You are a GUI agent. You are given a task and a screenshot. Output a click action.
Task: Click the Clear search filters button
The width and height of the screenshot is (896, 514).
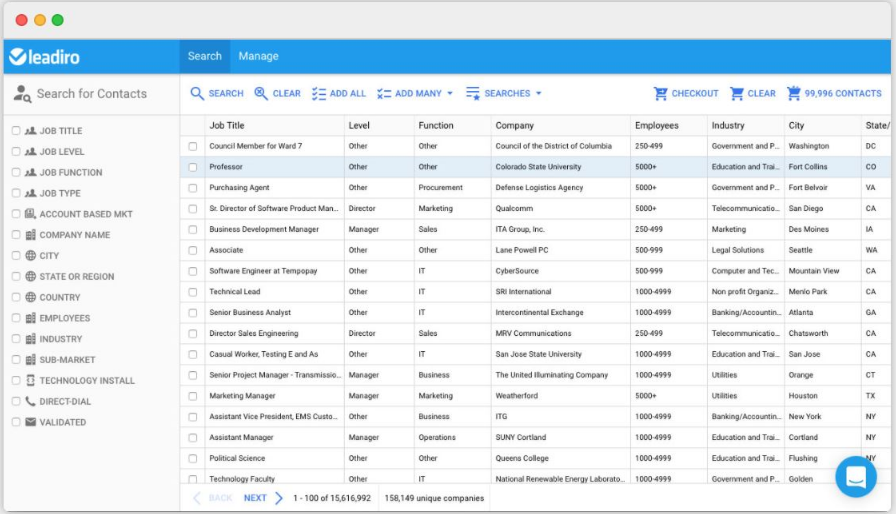click(277, 94)
